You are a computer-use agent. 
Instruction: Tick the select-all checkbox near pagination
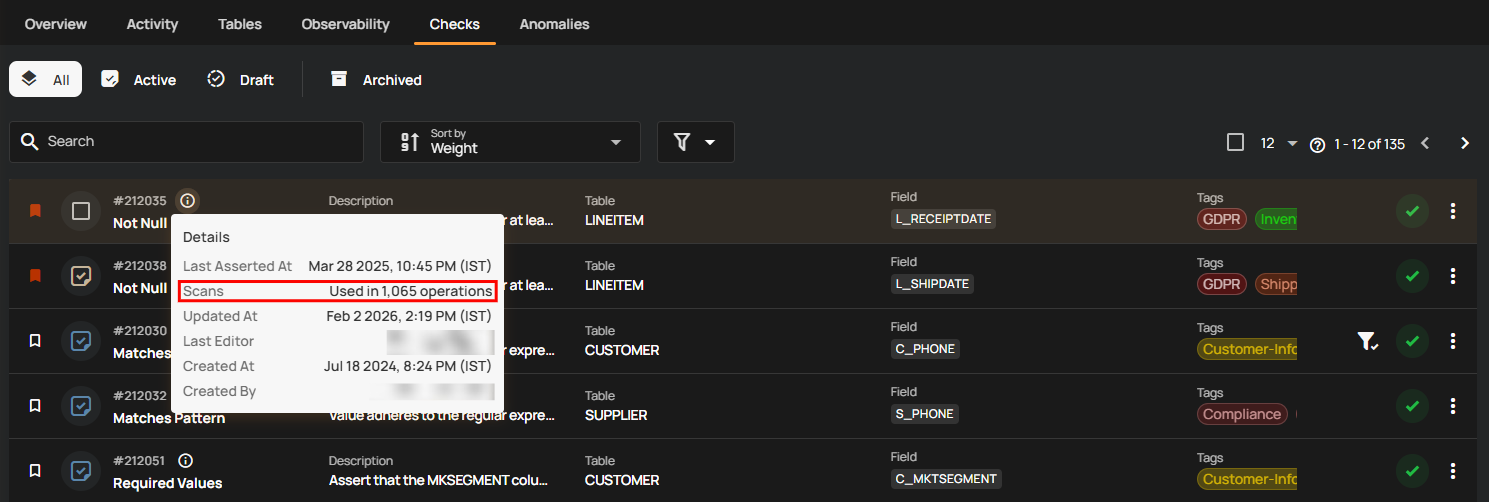coord(1235,142)
